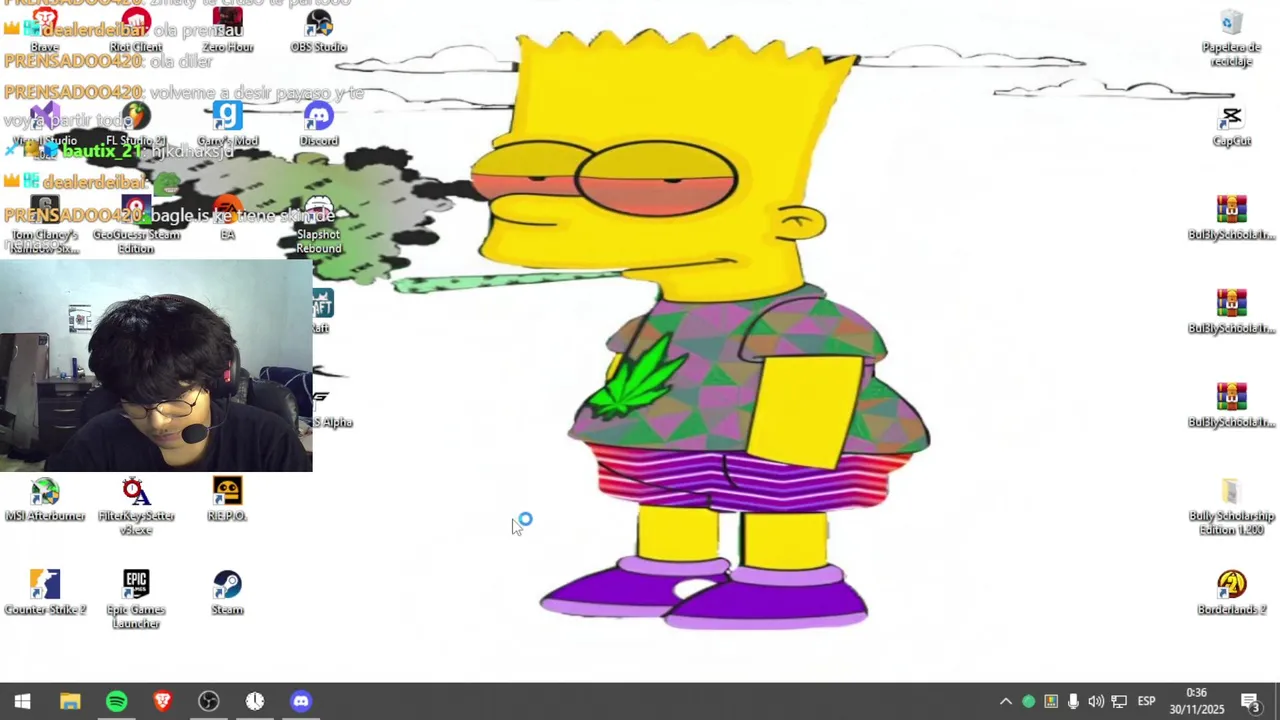The image size is (1280, 720).
Task: Select the MSI Afterburner desktop icon
Action: pyautogui.click(x=45, y=498)
